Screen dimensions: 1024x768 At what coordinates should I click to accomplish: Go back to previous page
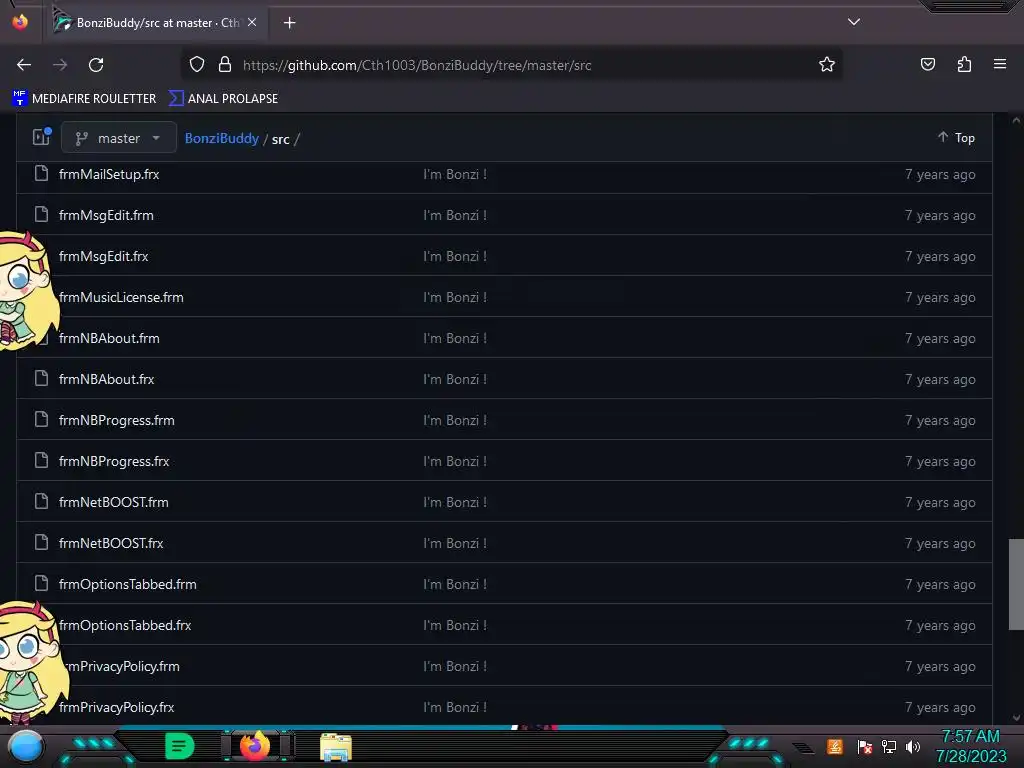click(24, 65)
